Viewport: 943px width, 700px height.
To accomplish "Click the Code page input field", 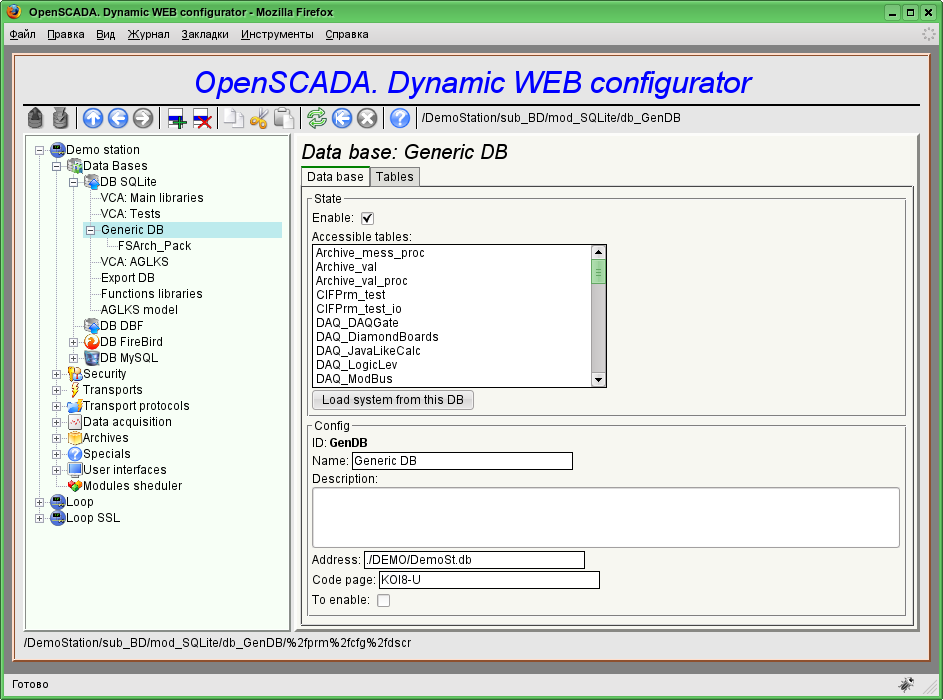I will point(489,580).
